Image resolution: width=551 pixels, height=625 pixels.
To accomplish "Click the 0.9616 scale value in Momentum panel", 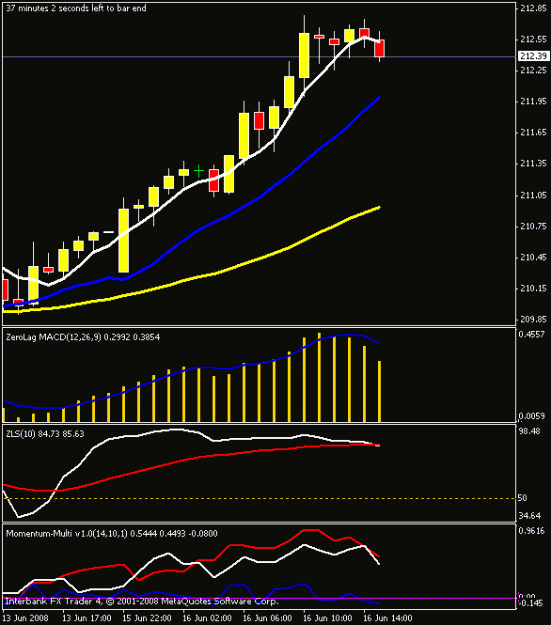I will tap(531, 531).
